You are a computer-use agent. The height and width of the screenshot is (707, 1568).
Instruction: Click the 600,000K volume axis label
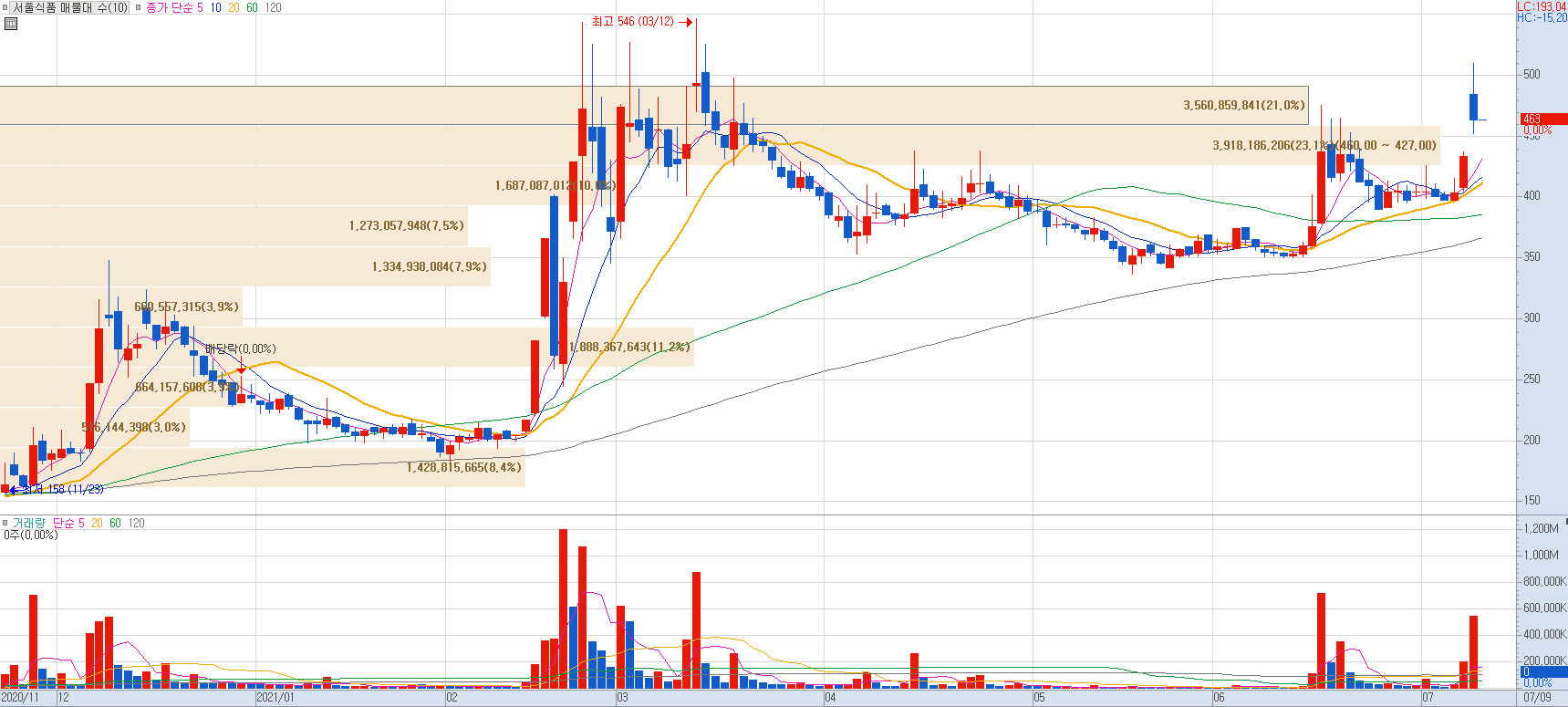[1544, 608]
